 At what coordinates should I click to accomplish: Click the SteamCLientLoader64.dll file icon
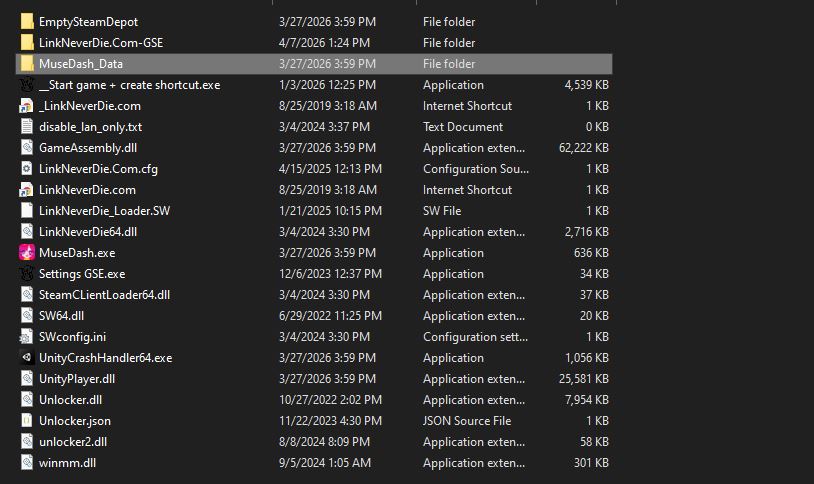point(27,295)
